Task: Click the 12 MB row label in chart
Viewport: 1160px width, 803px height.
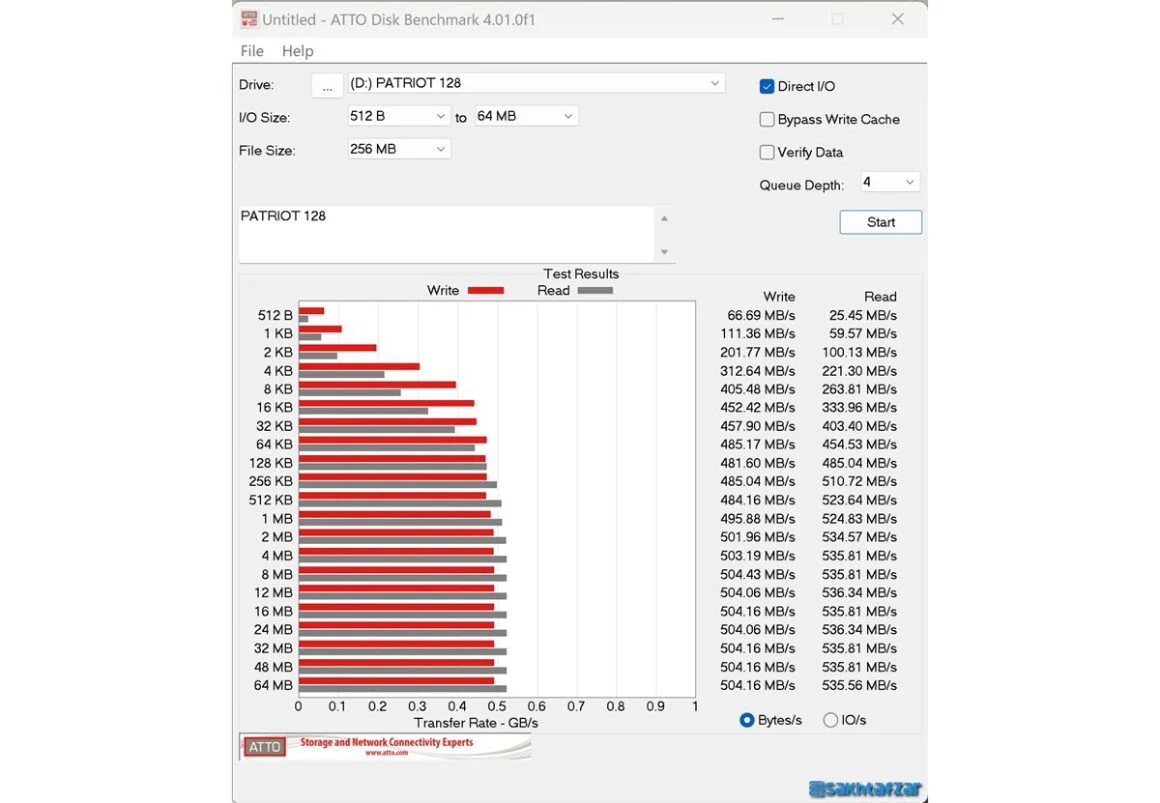Action: coord(273,593)
